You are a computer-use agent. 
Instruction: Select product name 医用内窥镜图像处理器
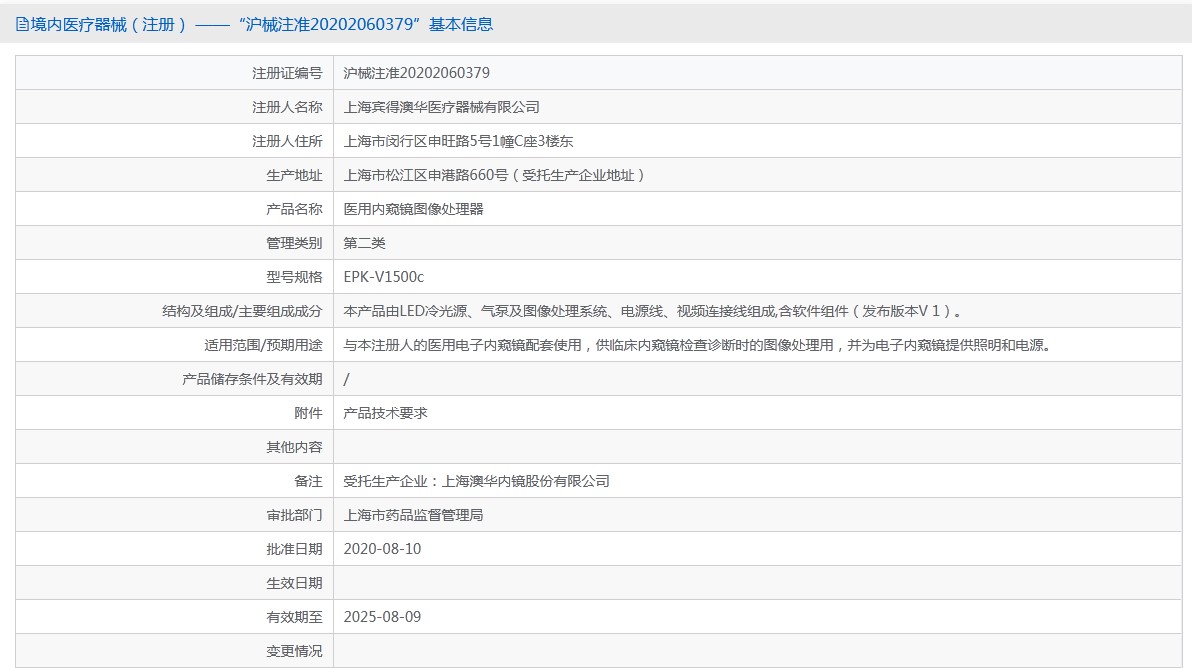click(414, 209)
